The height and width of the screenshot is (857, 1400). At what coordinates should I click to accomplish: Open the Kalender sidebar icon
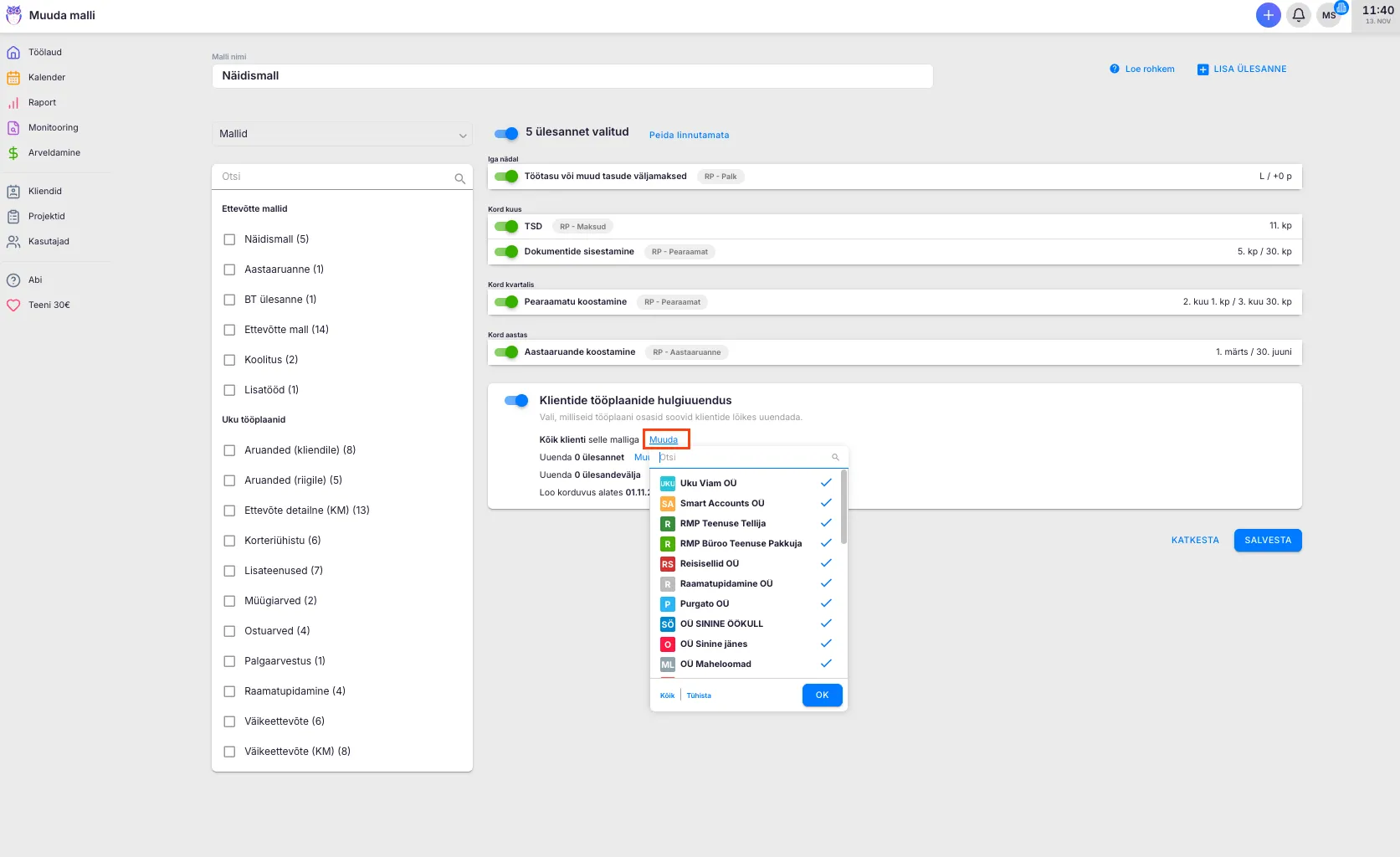click(13, 77)
